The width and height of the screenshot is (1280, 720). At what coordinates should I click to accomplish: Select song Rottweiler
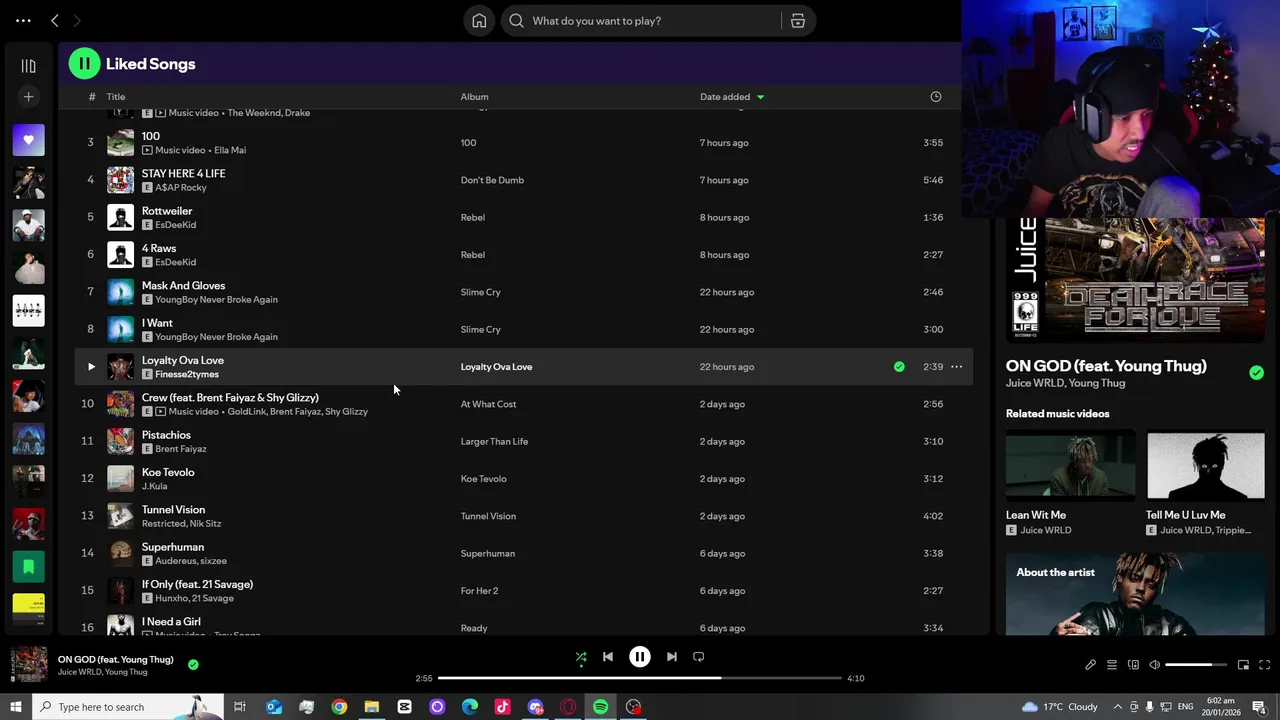[x=167, y=211]
